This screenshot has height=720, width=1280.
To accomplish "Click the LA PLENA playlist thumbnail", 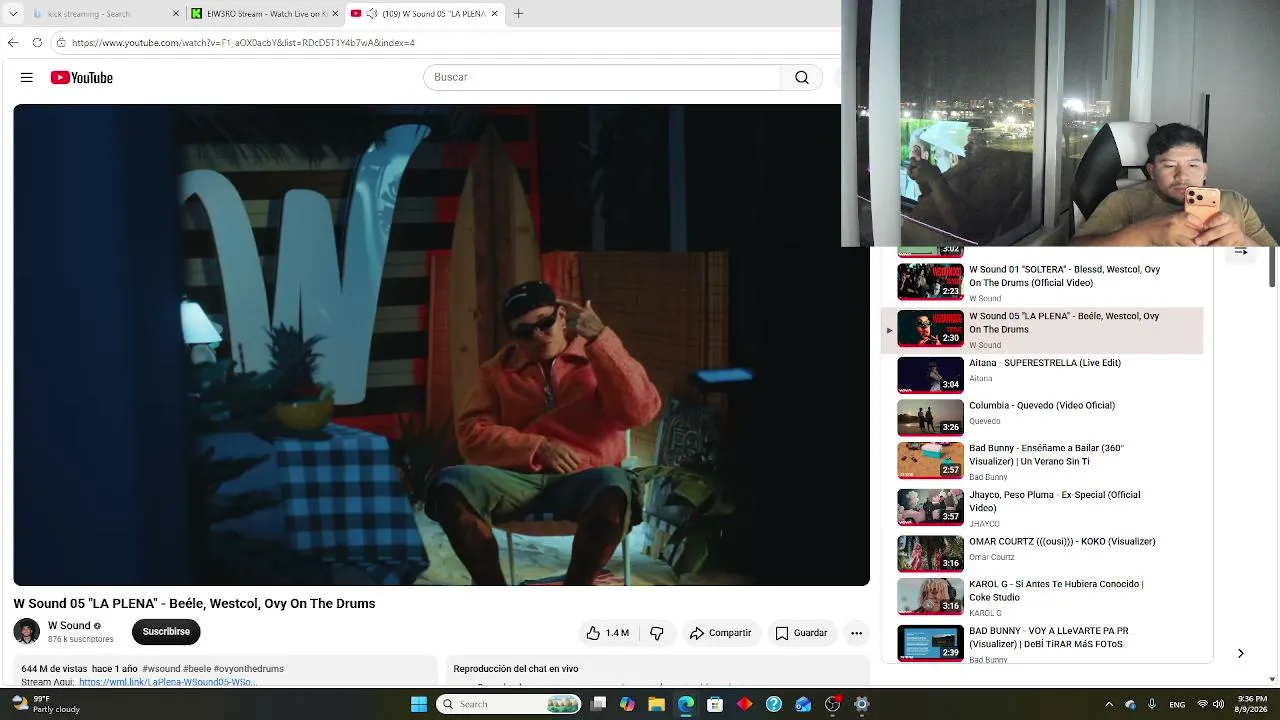I will (930, 328).
